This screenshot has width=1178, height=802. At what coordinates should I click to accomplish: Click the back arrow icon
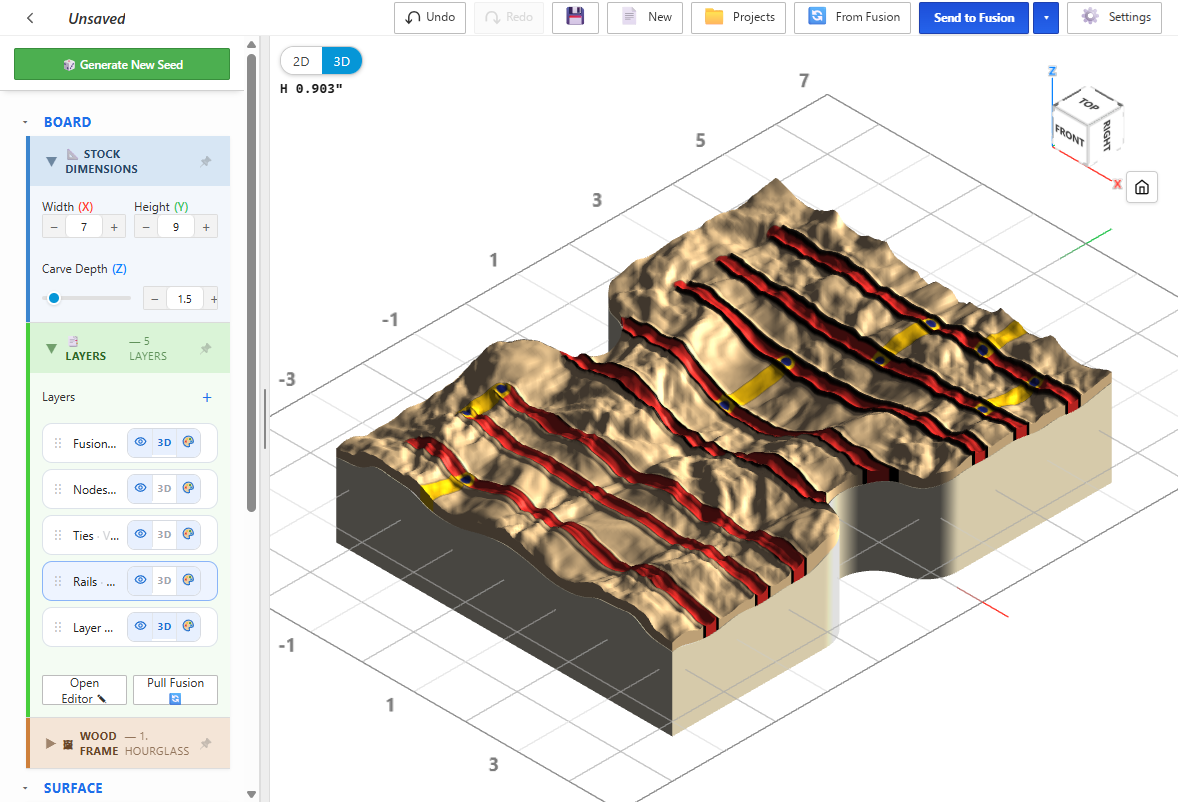[30, 18]
